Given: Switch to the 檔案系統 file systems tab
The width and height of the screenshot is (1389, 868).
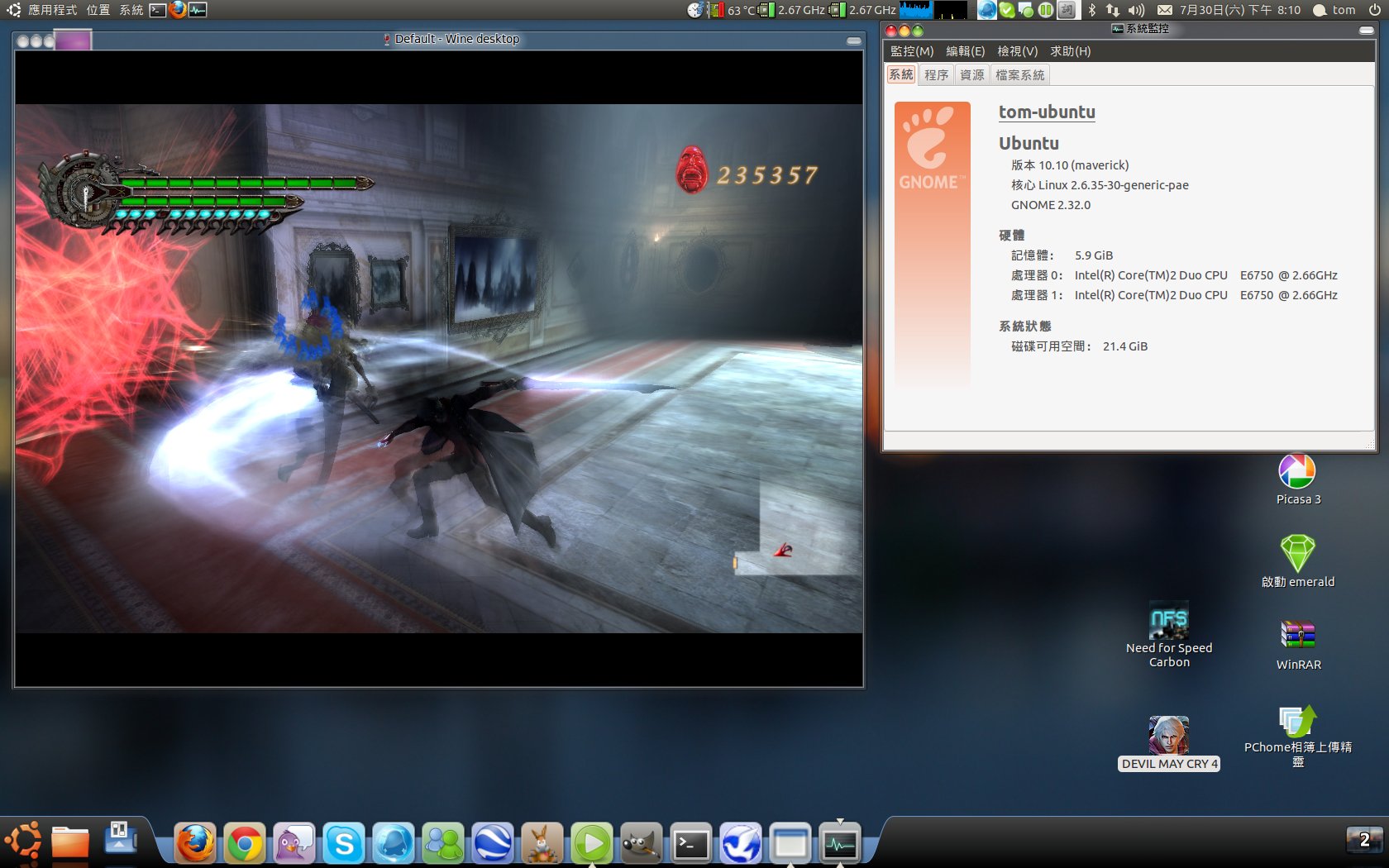Looking at the screenshot, I should pyautogui.click(x=1019, y=75).
